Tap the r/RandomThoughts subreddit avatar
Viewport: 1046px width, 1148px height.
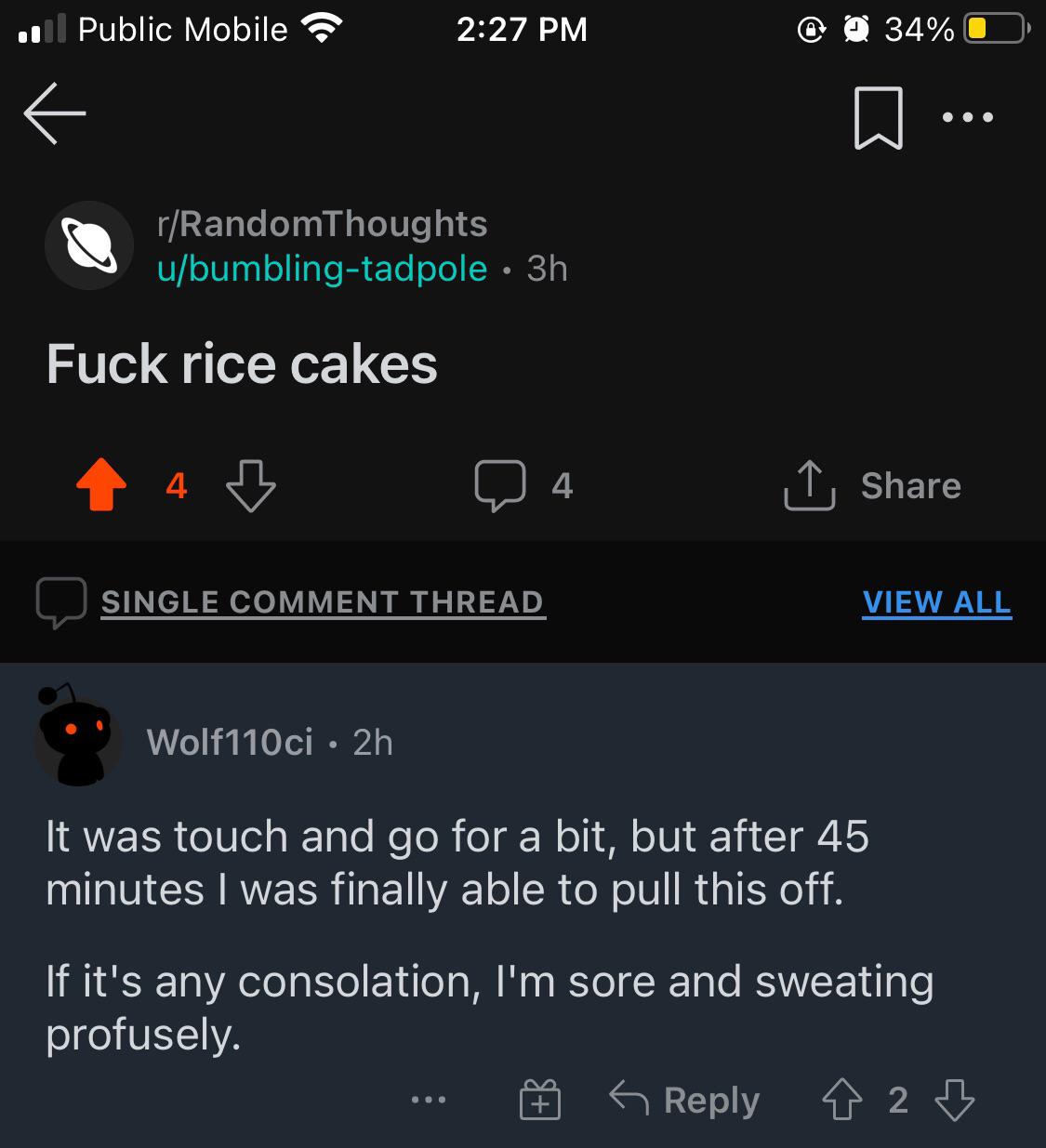89,245
